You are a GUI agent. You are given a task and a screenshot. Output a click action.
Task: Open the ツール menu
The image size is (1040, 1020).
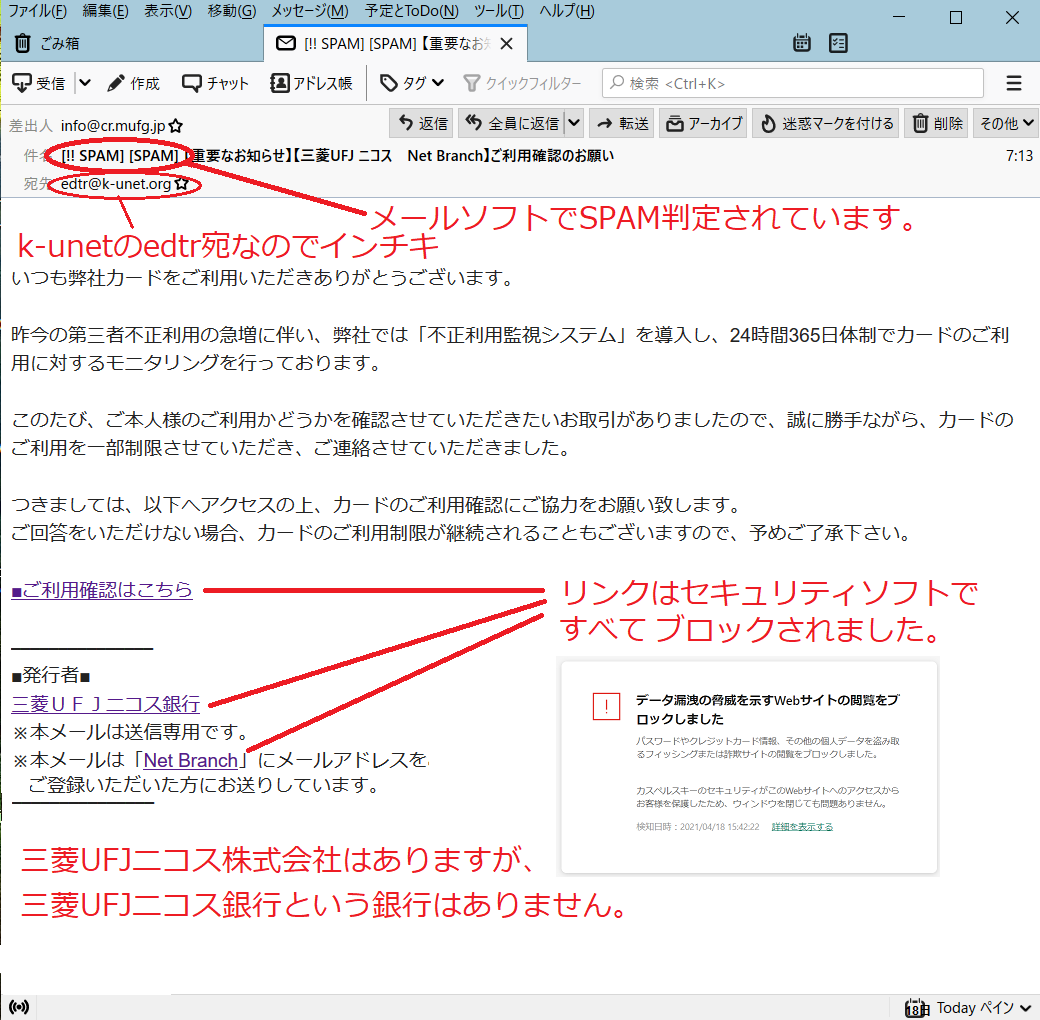tap(499, 11)
